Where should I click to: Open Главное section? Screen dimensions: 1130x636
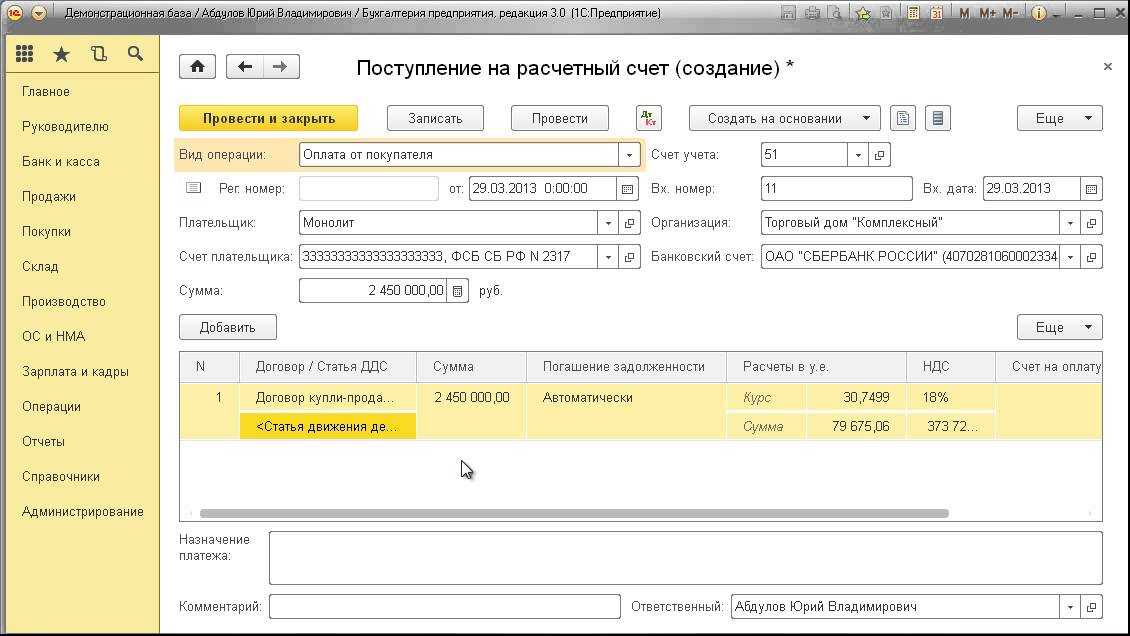pos(46,91)
